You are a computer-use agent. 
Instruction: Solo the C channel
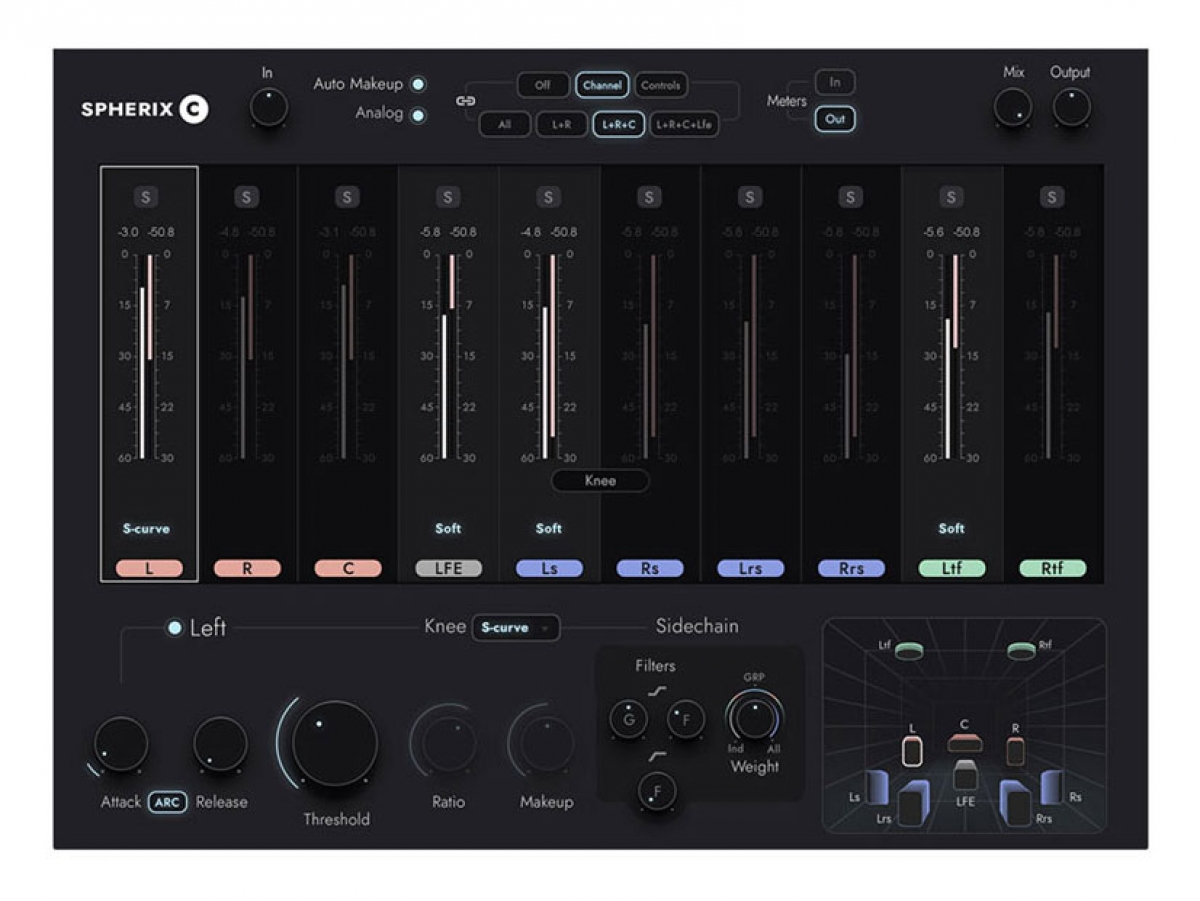click(347, 197)
